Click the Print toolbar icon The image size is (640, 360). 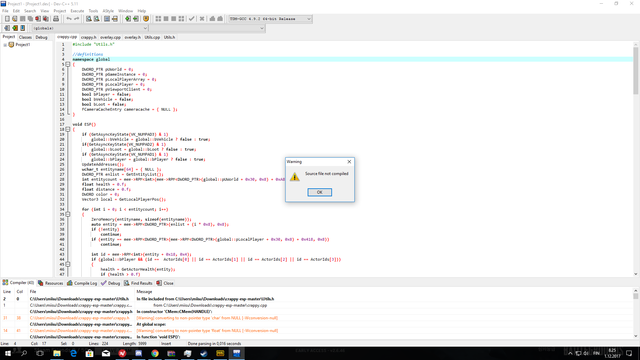(56, 19)
